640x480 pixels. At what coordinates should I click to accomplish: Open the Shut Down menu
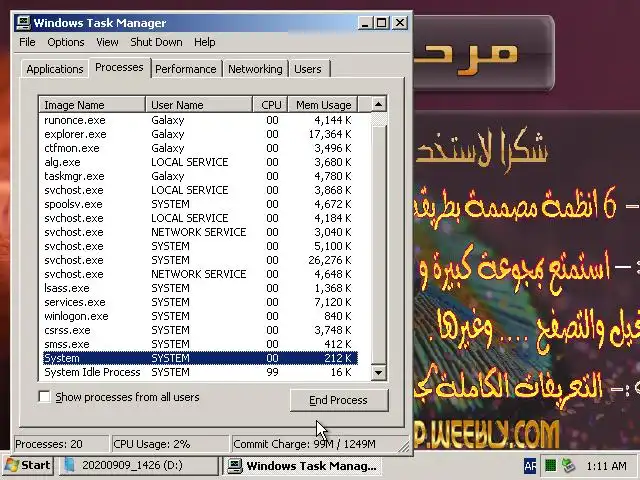pyautogui.click(x=156, y=42)
